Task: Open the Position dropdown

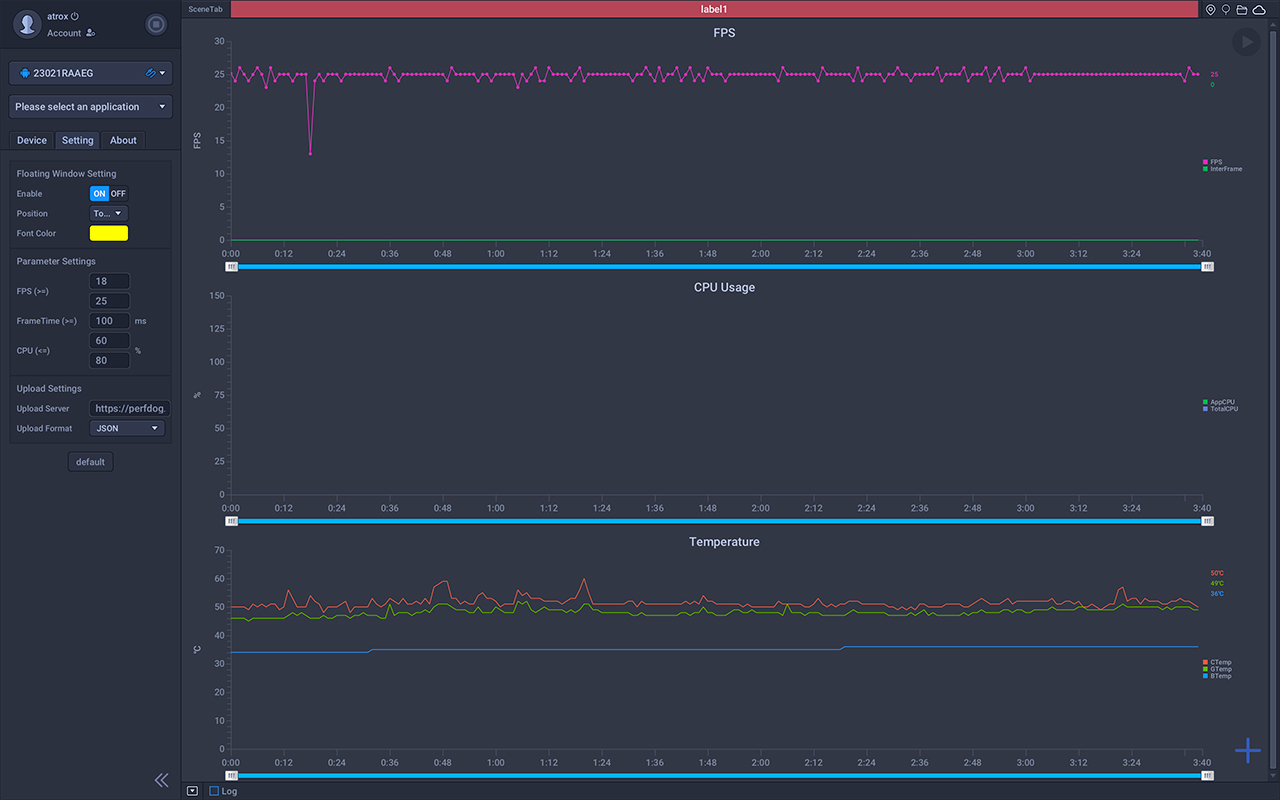Action: pyautogui.click(x=109, y=213)
